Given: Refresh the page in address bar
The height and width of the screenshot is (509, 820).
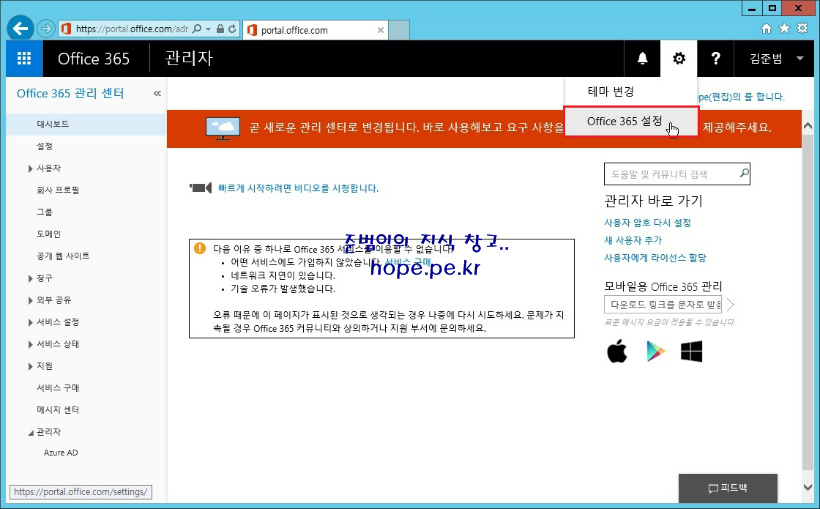Looking at the screenshot, I should pyautogui.click(x=232, y=29).
